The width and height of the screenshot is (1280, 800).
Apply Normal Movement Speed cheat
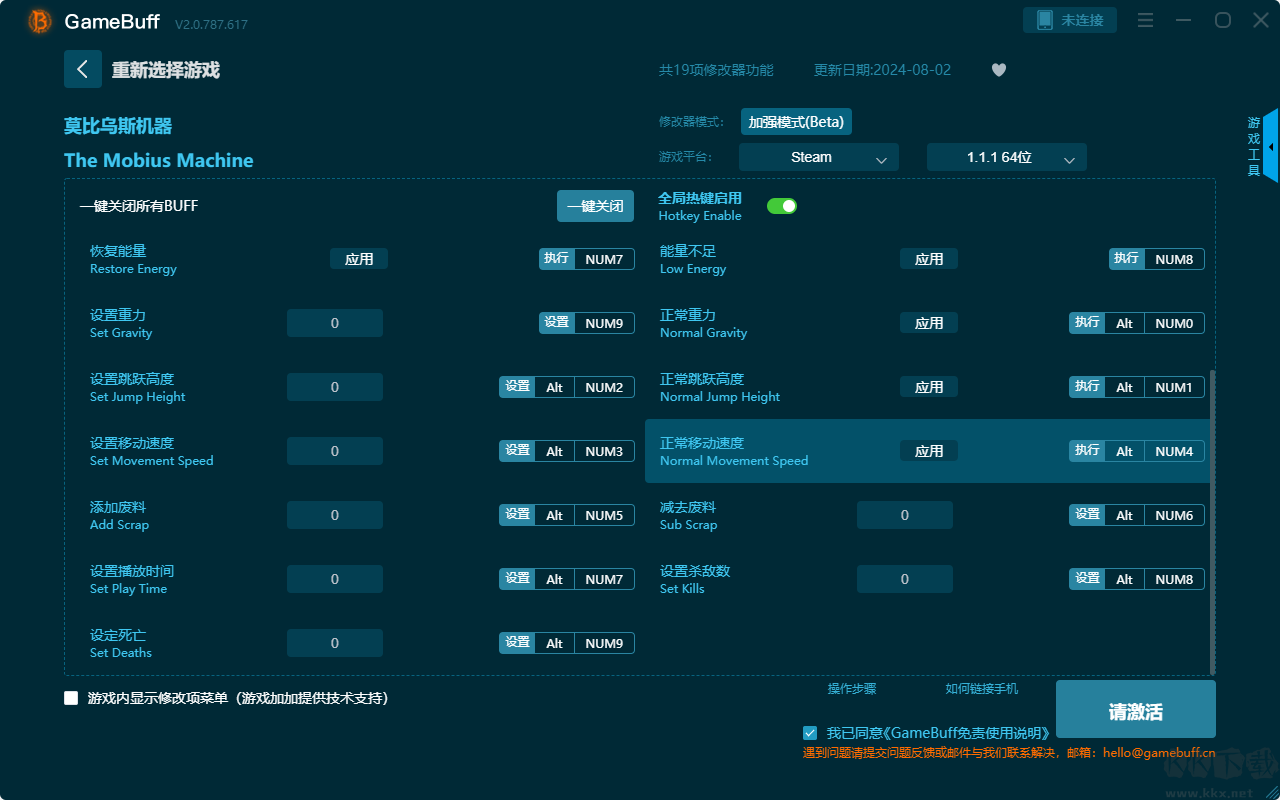(x=929, y=451)
